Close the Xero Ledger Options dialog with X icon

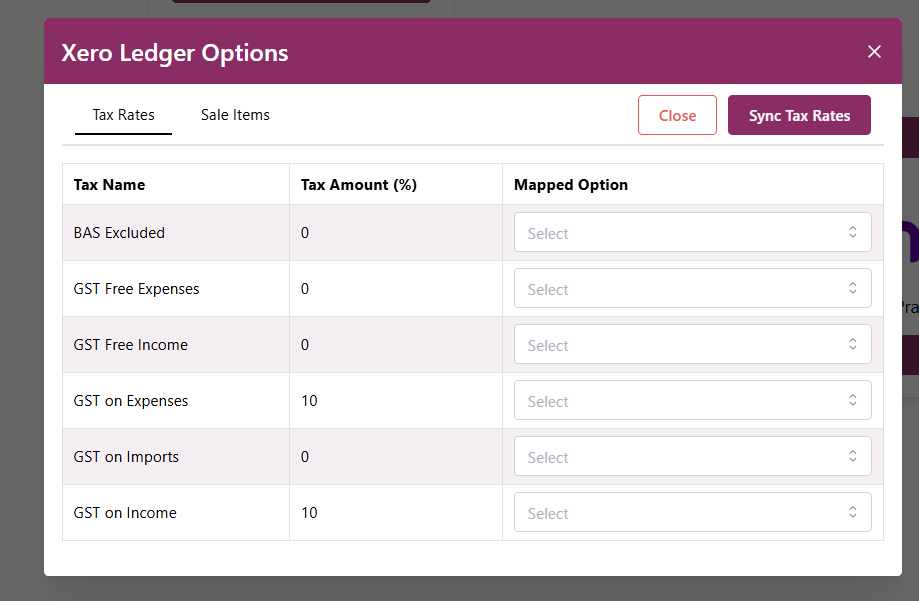[x=874, y=52]
